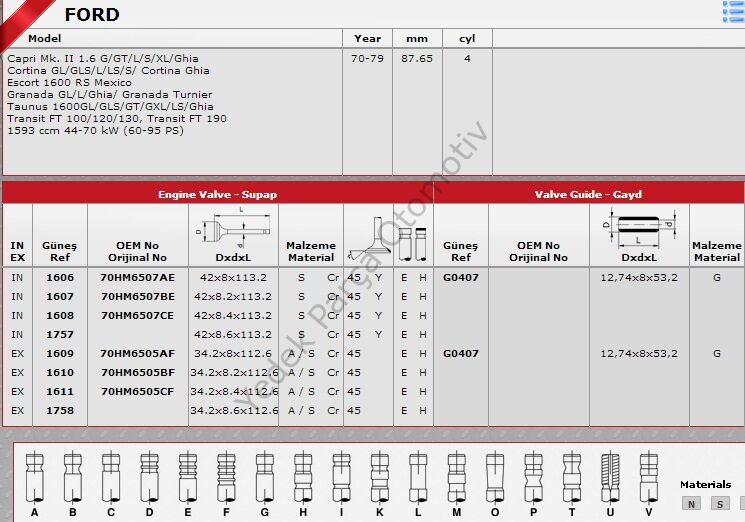Select Güneş Ref 1606

pos(60,277)
